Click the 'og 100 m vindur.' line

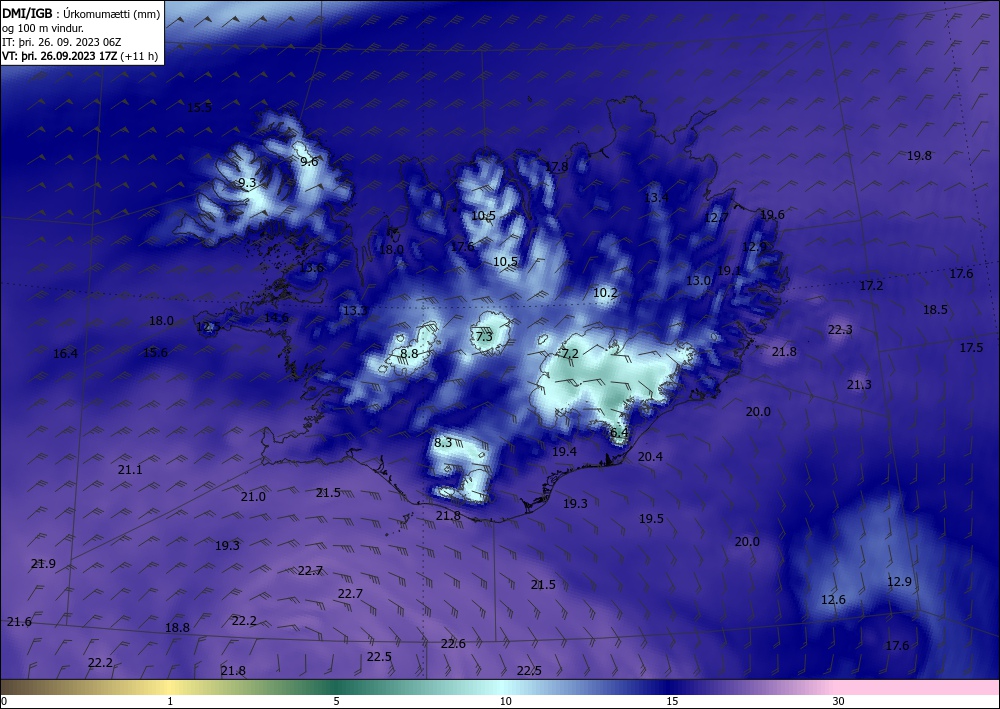43,28
